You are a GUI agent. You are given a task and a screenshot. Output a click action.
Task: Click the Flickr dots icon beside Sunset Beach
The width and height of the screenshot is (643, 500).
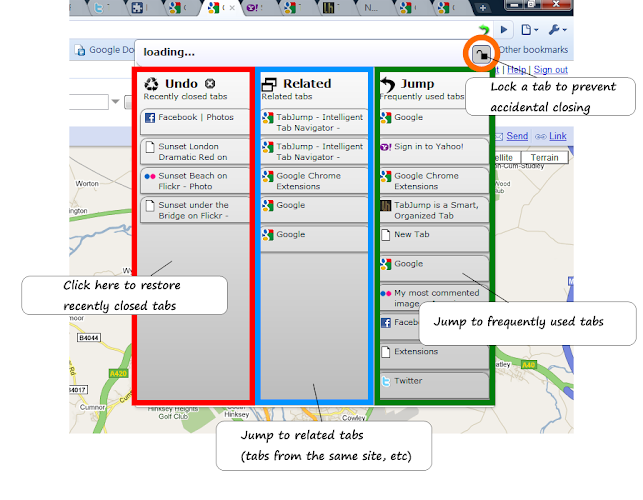tap(150, 176)
